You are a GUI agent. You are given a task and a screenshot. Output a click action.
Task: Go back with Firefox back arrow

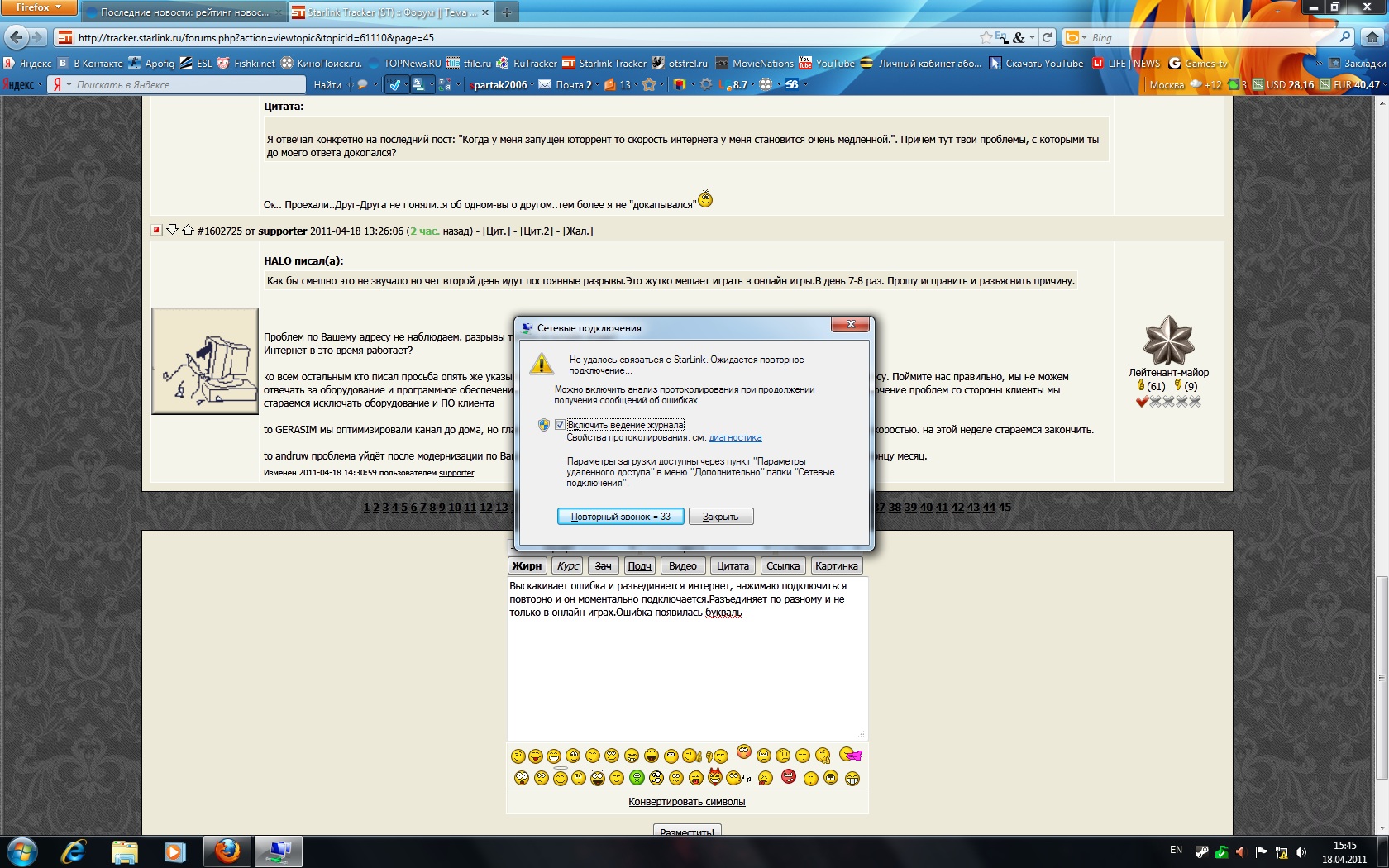(x=16, y=37)
